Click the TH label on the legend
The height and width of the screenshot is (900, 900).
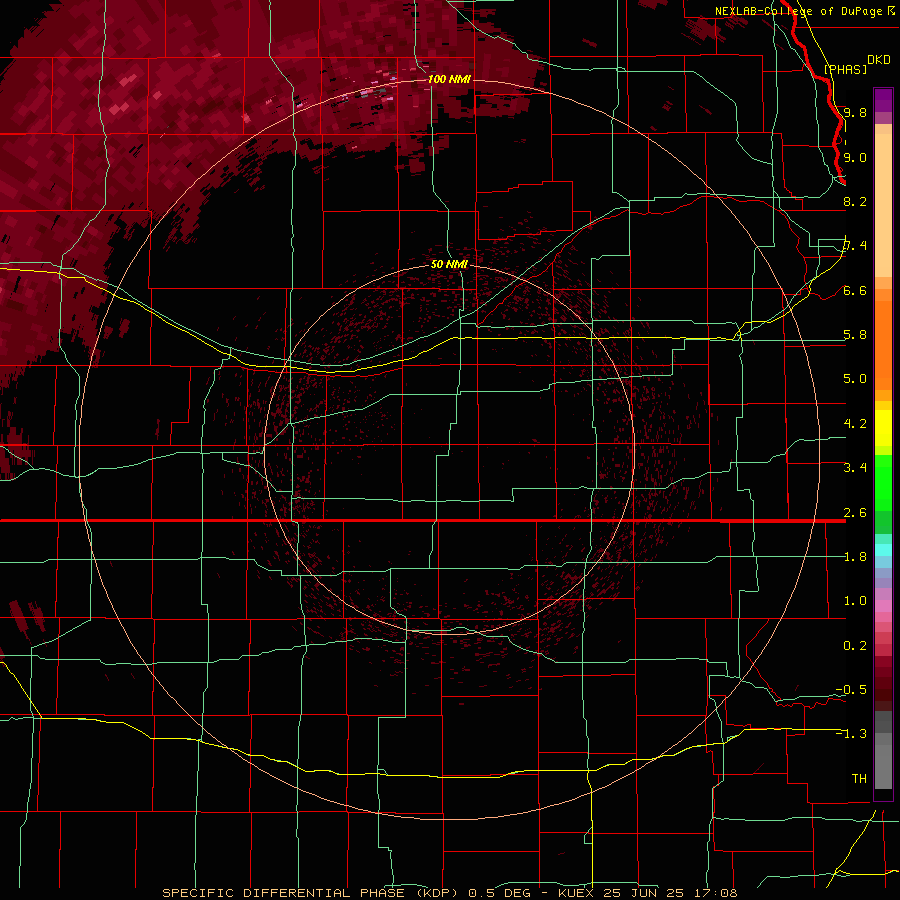pyautogui.click(x=859, y=779)
